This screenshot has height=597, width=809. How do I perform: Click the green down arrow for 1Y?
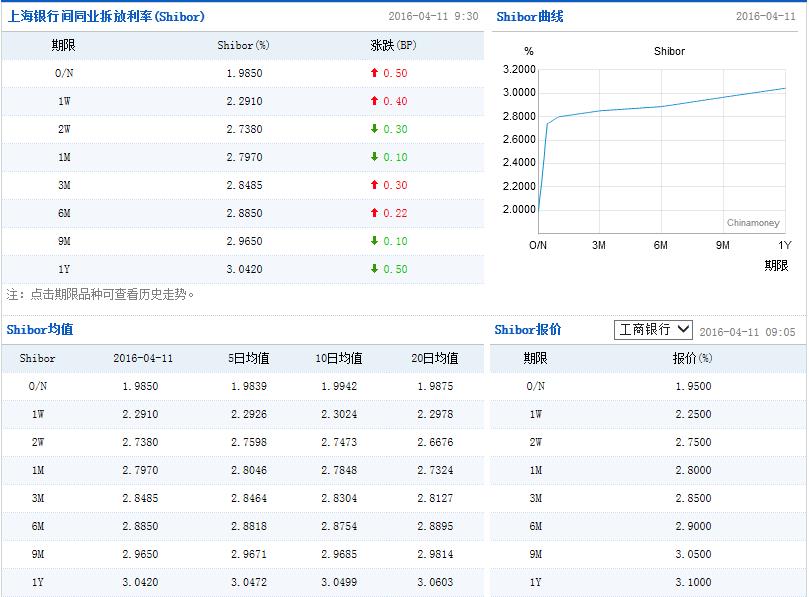374,269
